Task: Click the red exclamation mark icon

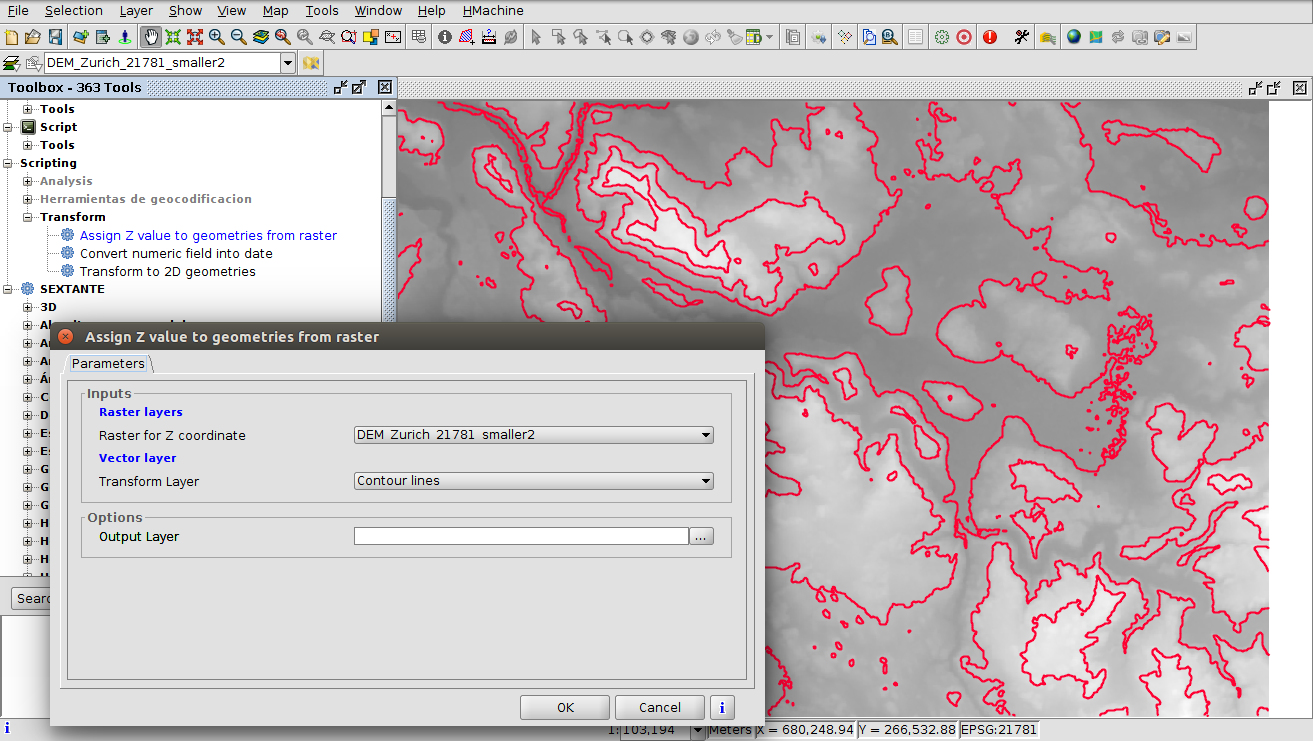Action: [990, 37]
